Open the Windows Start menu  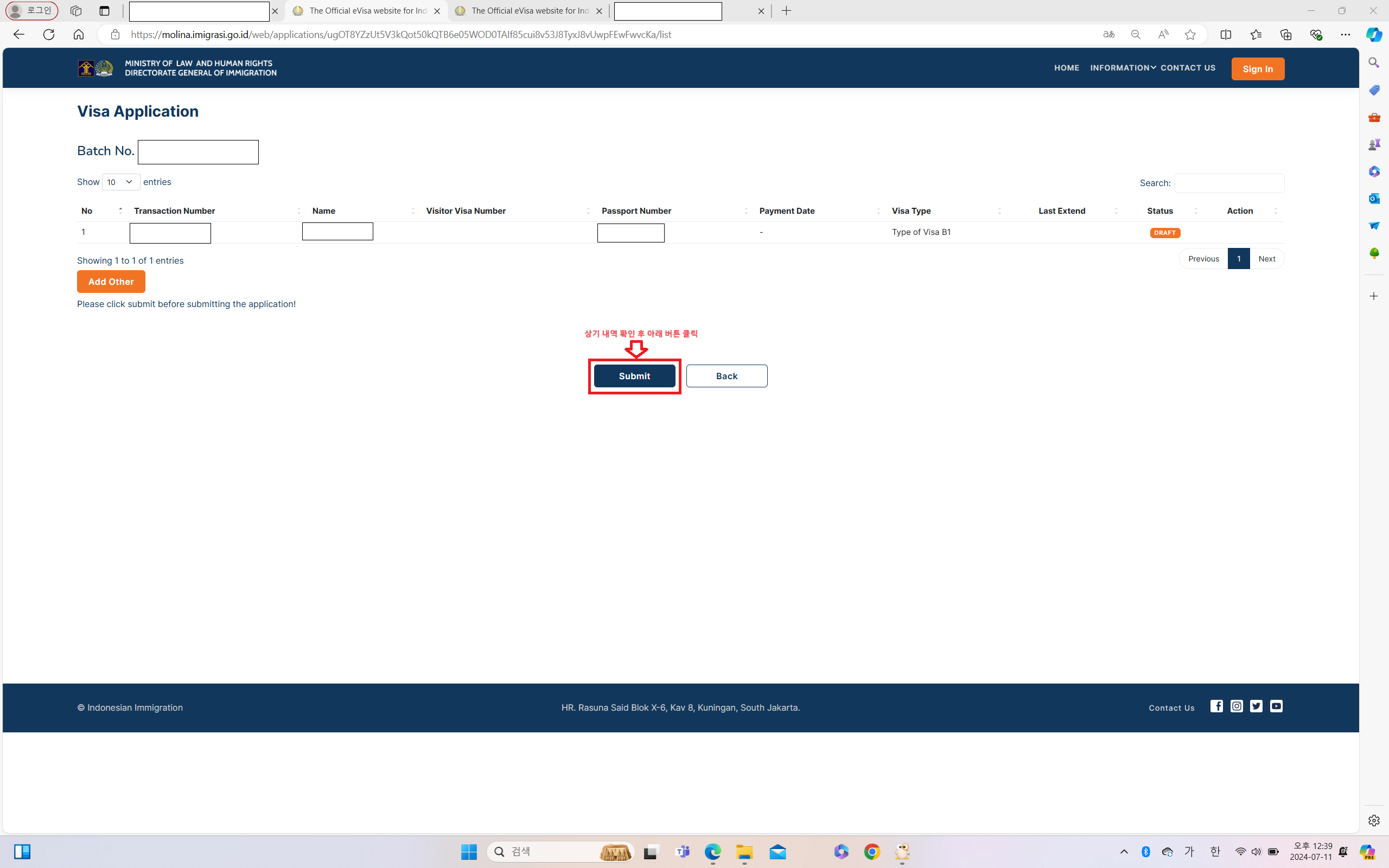(x=469, y=852)
